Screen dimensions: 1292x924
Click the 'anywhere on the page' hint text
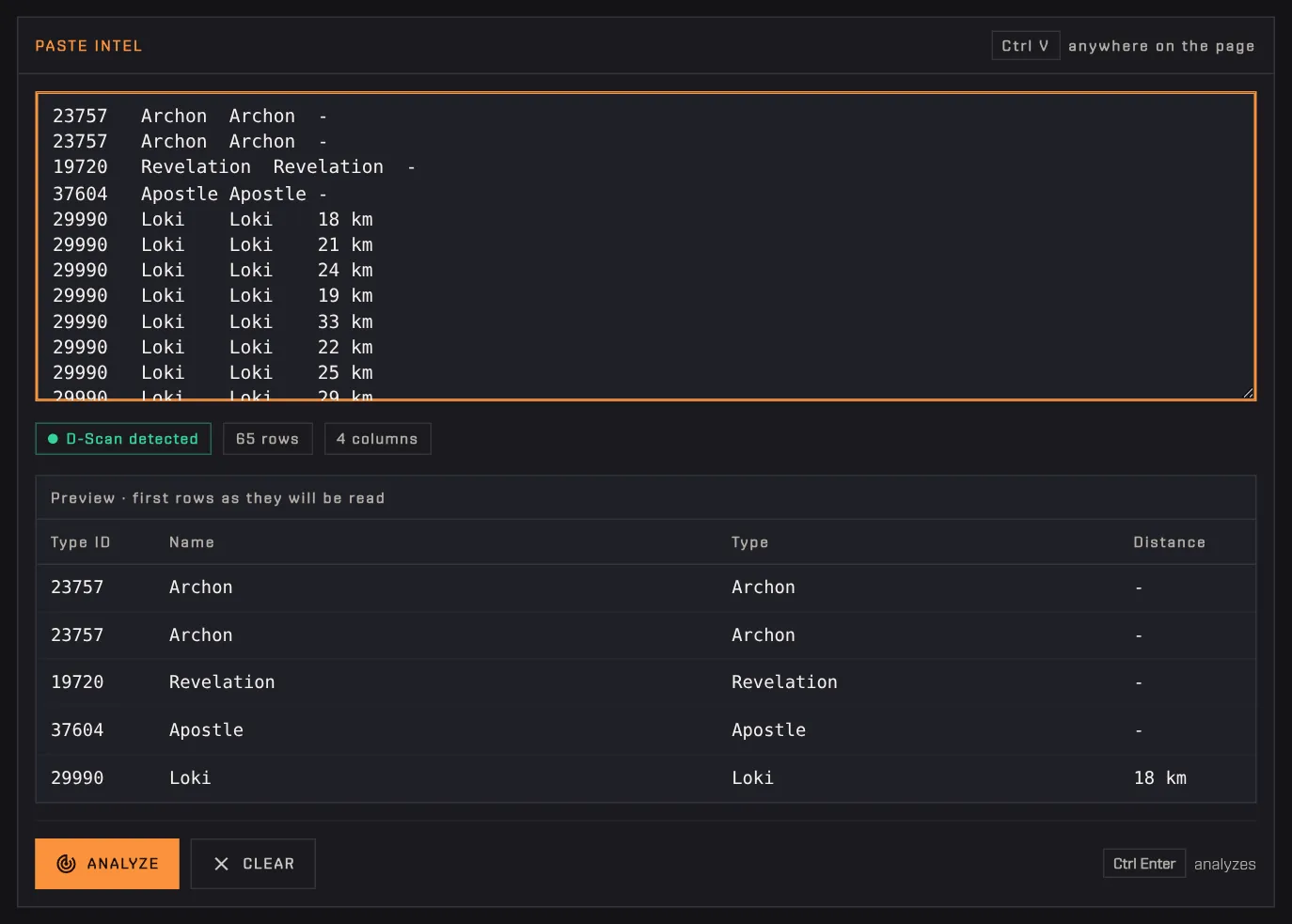(x=1161, y=46)
